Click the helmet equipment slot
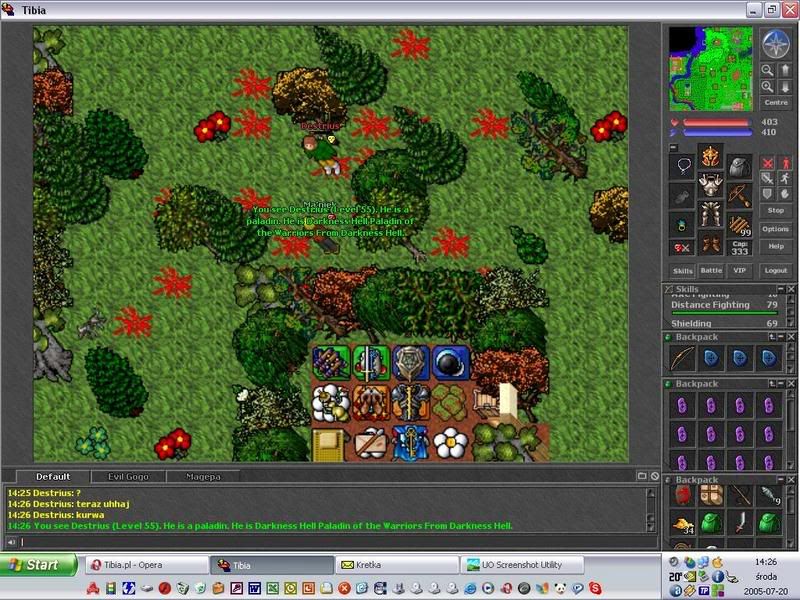This screenshot has height=600, width=800. point(710,157)
